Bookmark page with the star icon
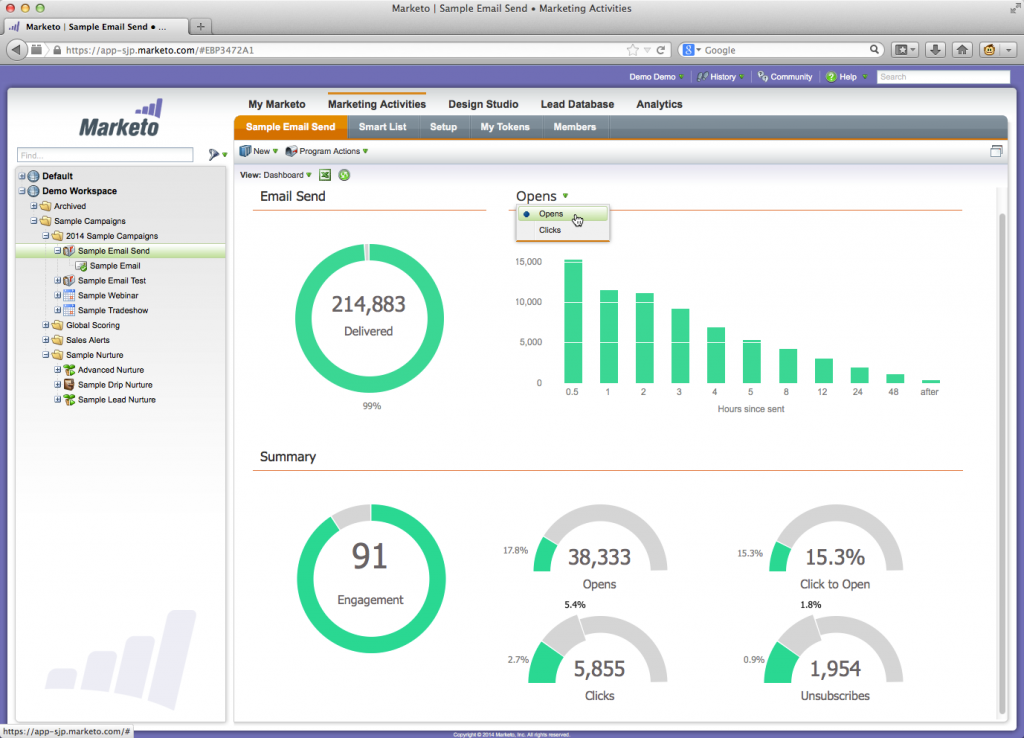 [633, 50]
